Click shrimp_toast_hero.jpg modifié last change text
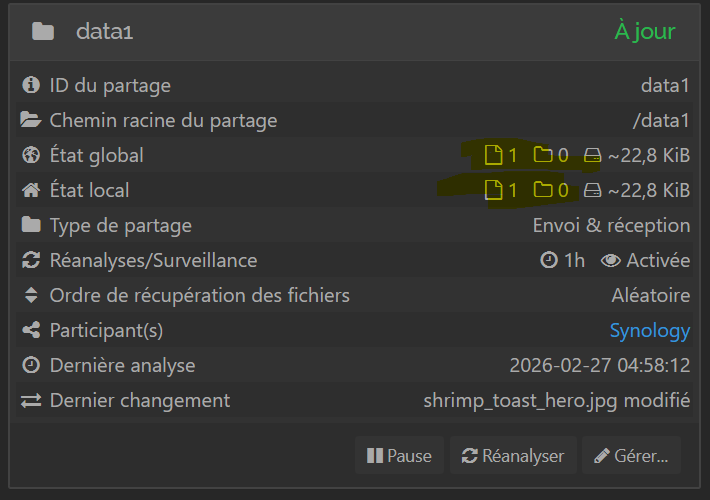This screenshot has width=710, height=500. click(556, 401)
